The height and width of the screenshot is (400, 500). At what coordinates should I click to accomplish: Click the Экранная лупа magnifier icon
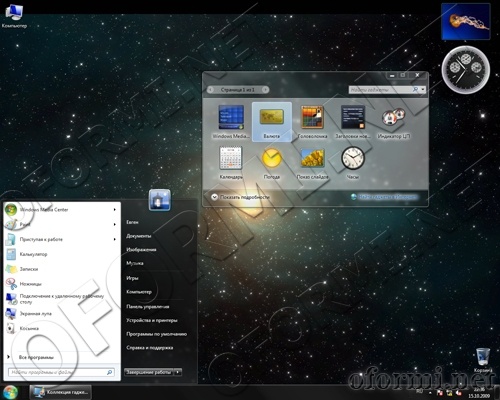point(11,314)
